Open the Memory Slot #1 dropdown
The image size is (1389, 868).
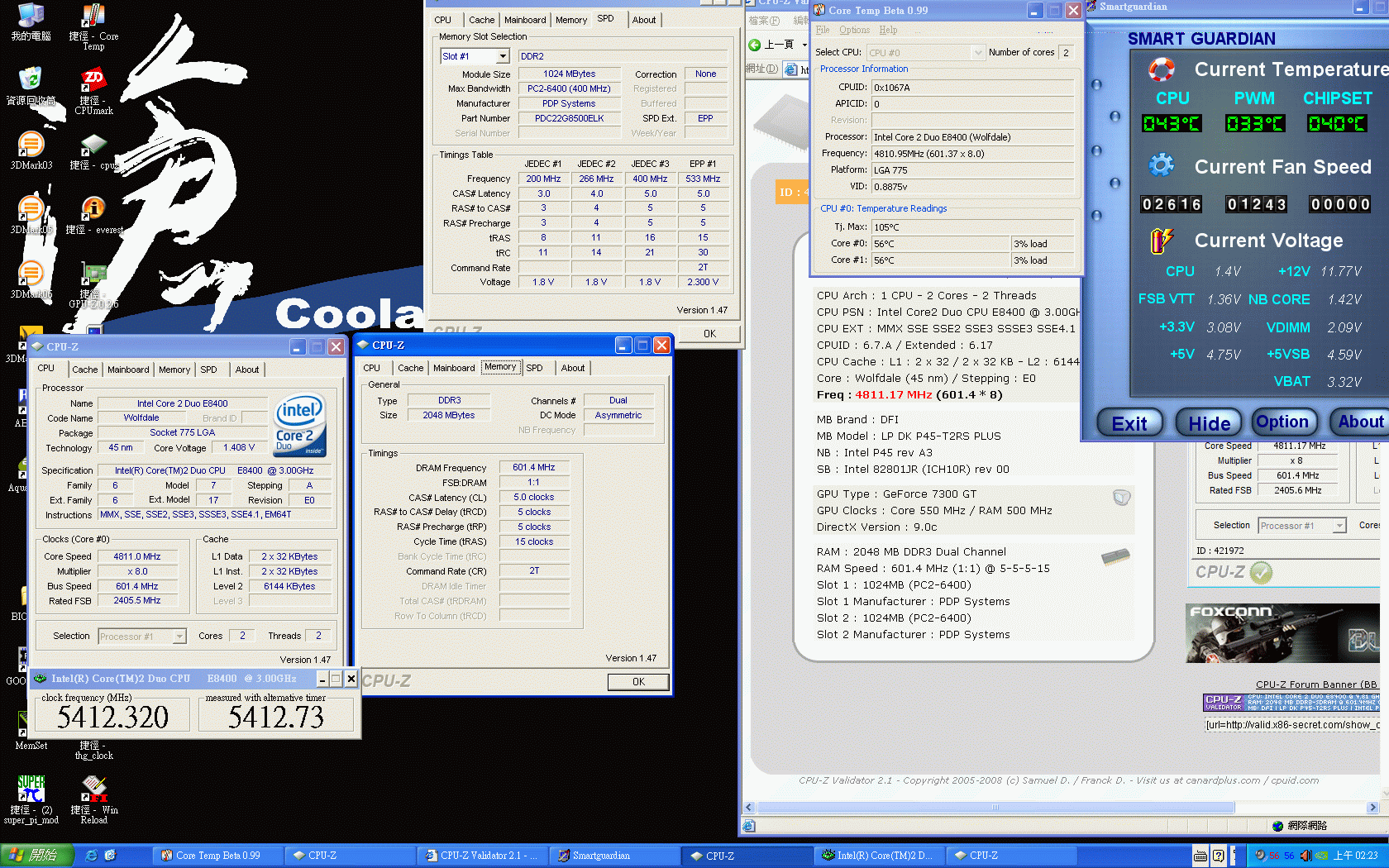tap(503, 56)
